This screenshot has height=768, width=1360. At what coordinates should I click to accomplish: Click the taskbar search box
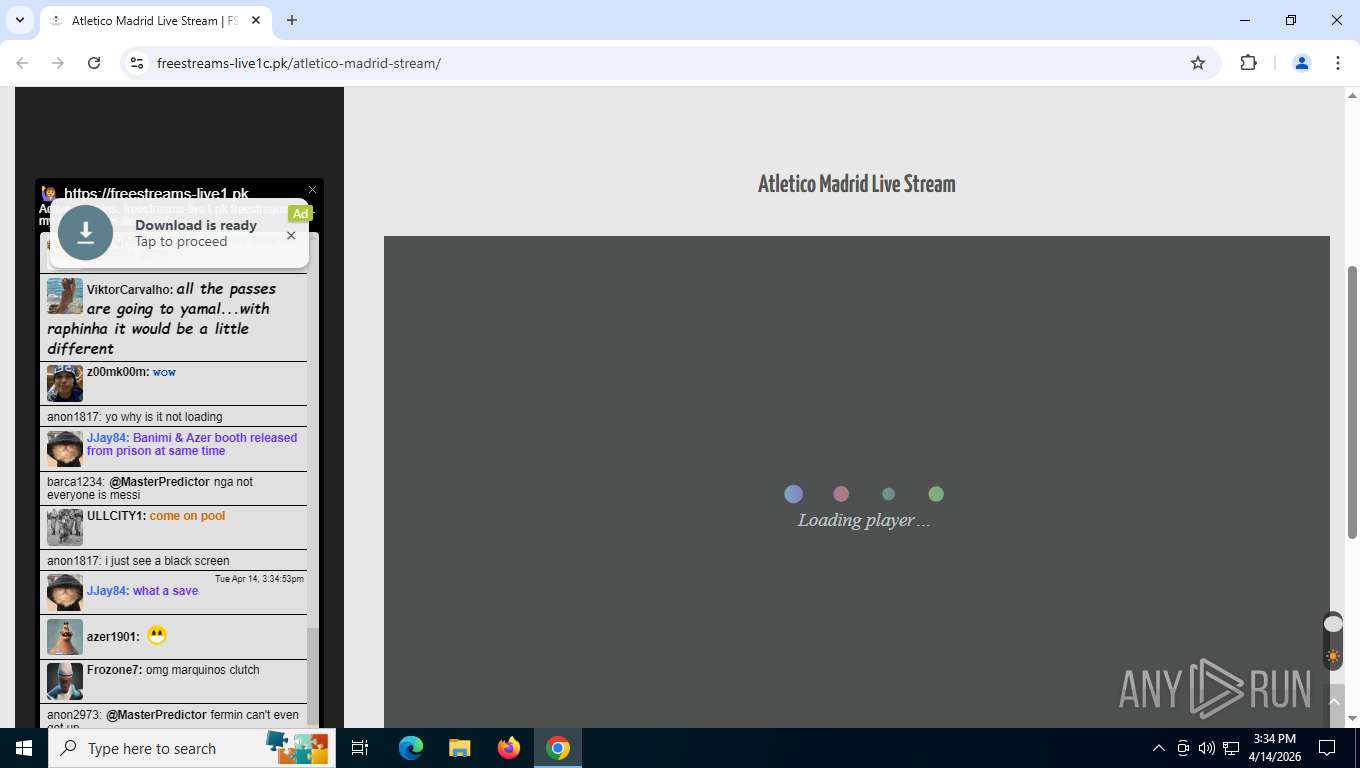[x=192, y=748]
